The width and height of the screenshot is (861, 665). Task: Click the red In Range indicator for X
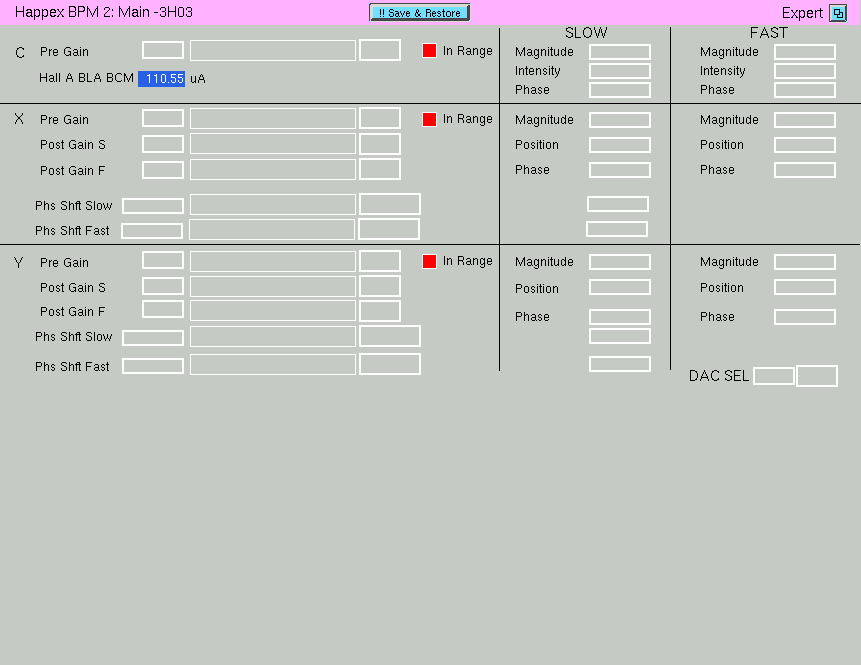[429, 119]
